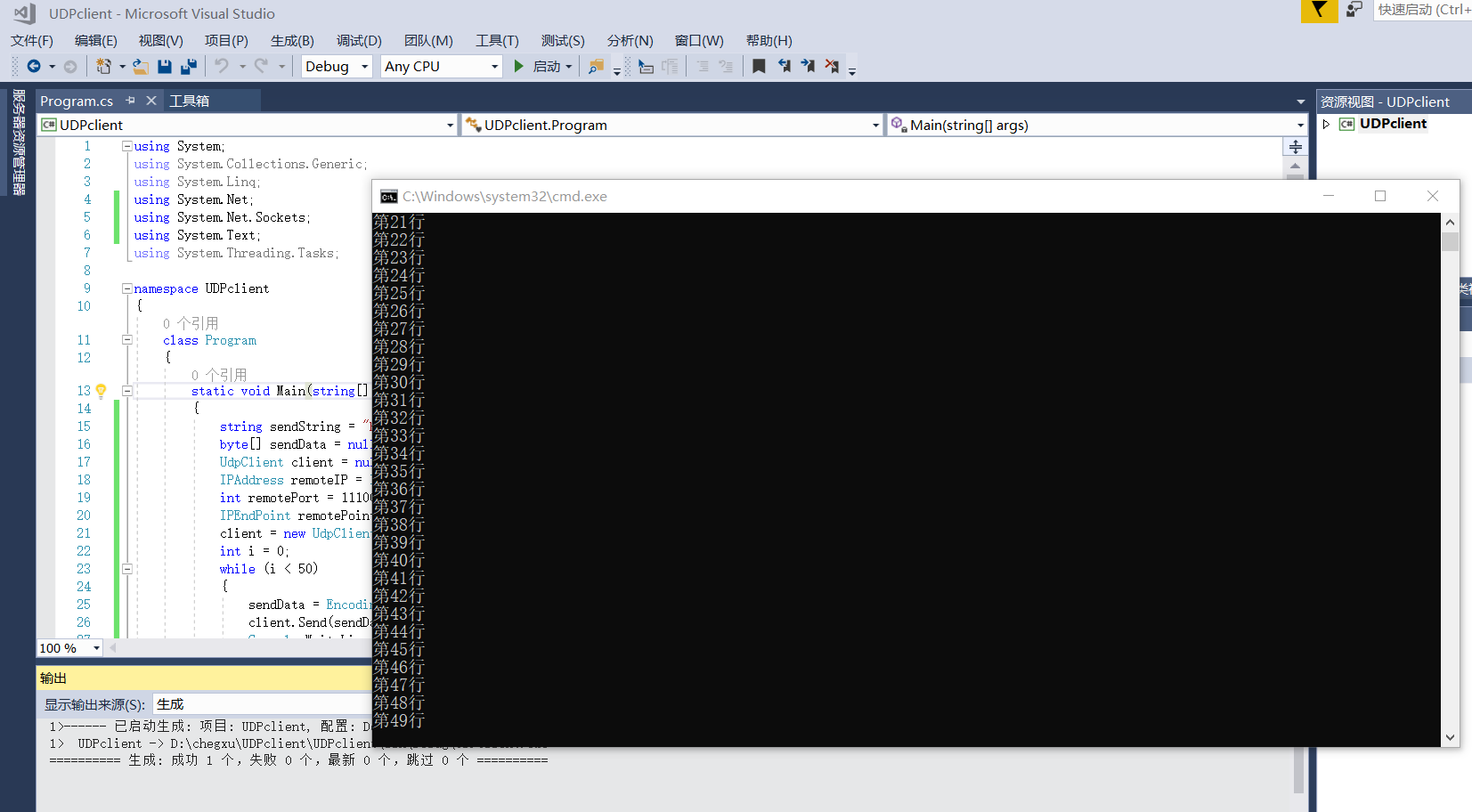Open the 编辑(E) menu
The image size is (1472, 812).
coord(96,40)
